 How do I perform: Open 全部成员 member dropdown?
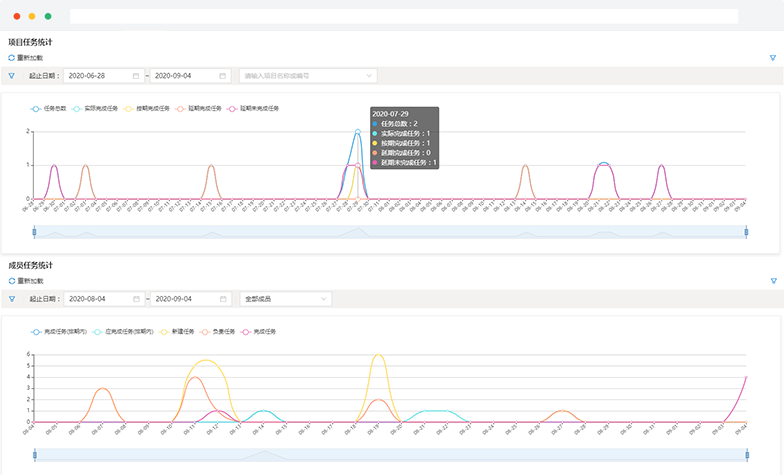pos(286,299)
